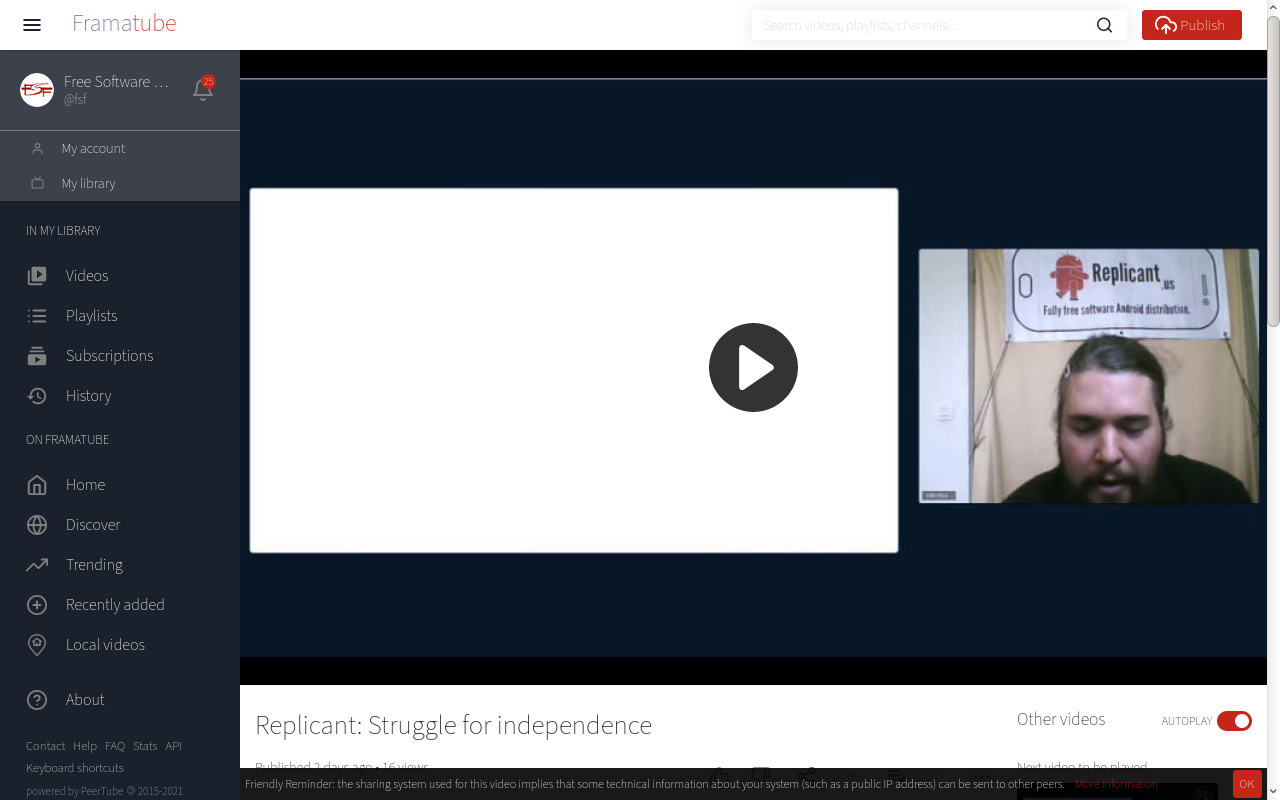Click the search magnifier icon
Image resolution: width=1280 pixels, height=800 pixels.
coord(1104,25)
